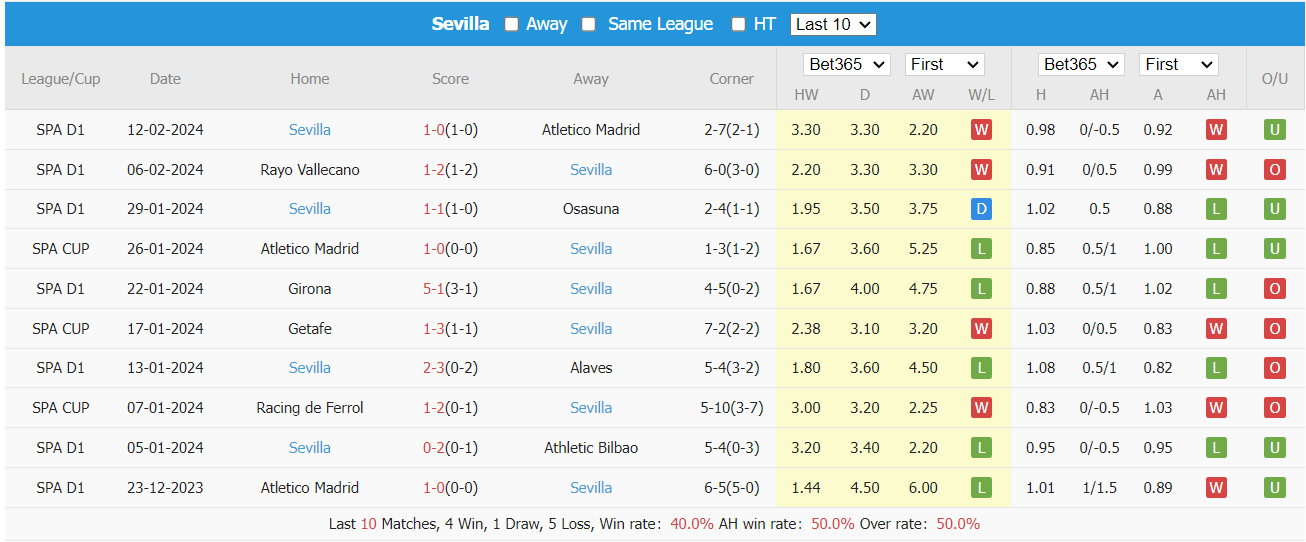Toggle the Same League checkbox
Image resolution: width=1306 pixels, height=542 pixels.
(589, 24)
